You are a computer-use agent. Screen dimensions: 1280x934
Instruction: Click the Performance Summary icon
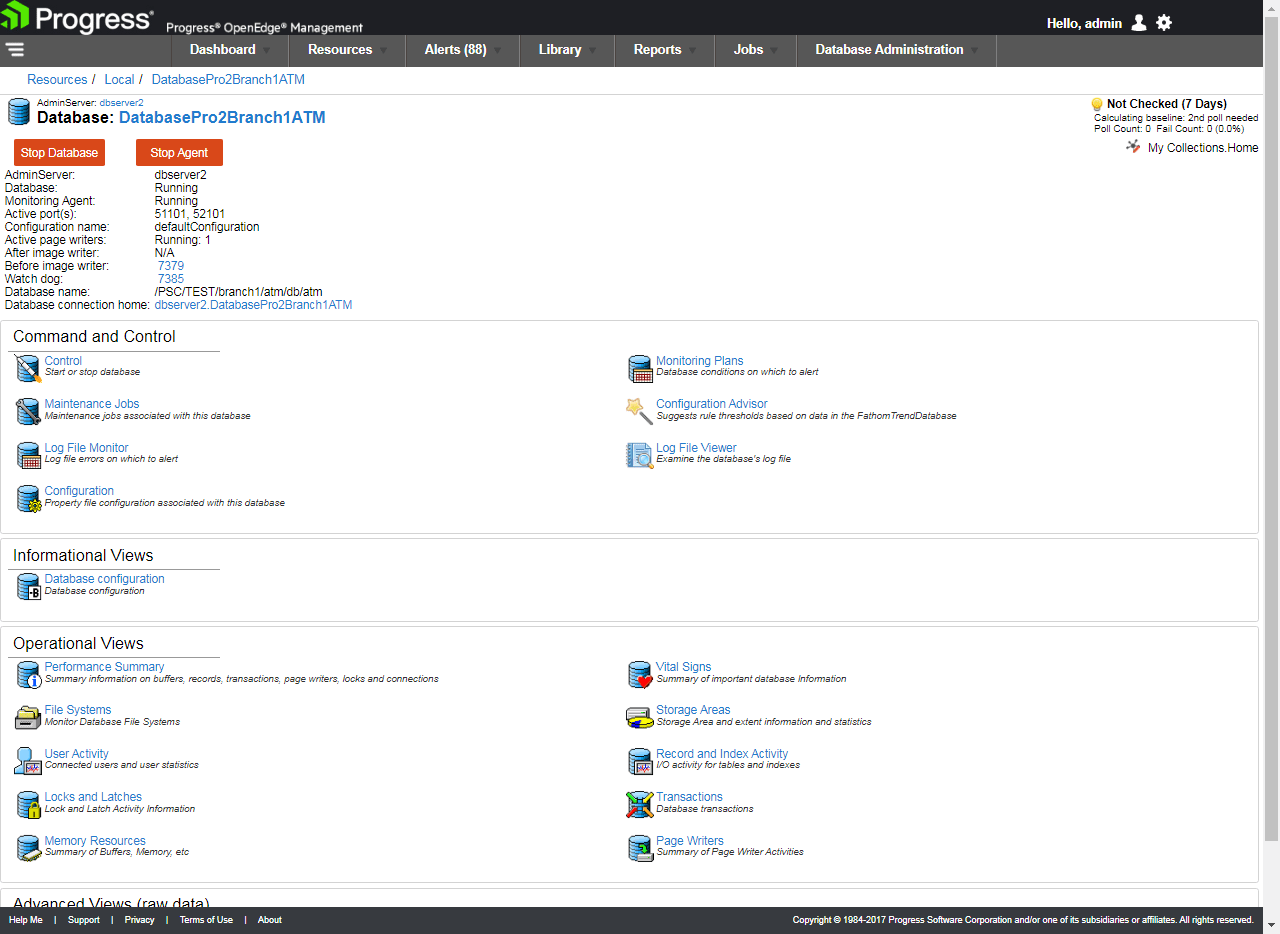[28, 674]
